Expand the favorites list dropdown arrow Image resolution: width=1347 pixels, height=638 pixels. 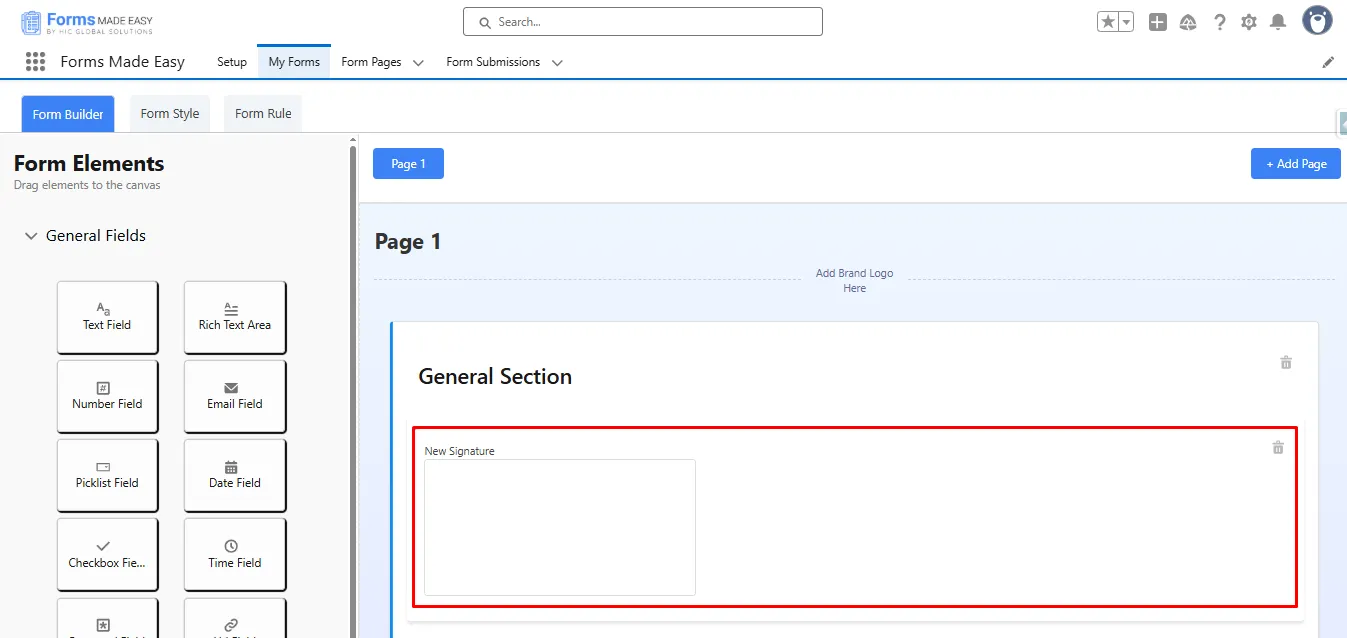(1126, 22)
